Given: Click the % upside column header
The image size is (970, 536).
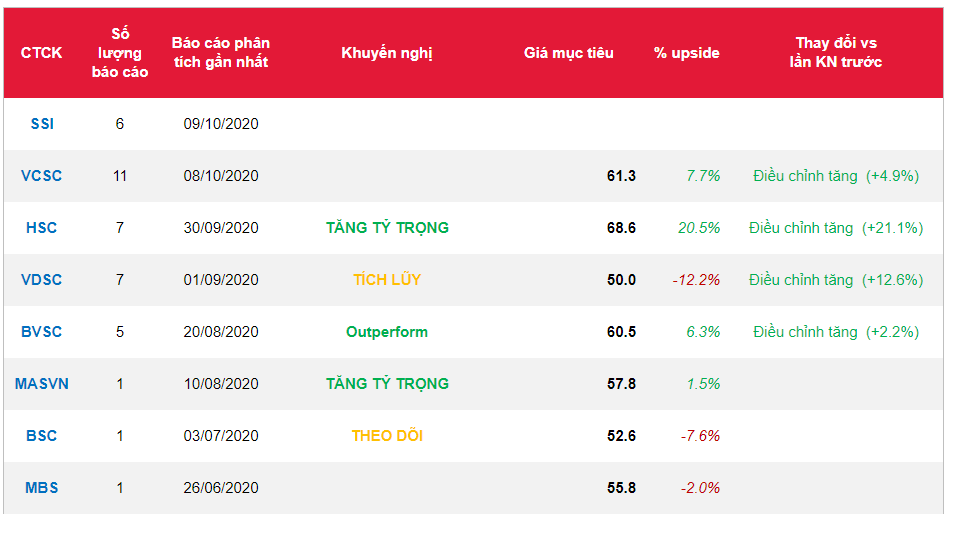Looking at the screenshot, I should pos(687,53).
